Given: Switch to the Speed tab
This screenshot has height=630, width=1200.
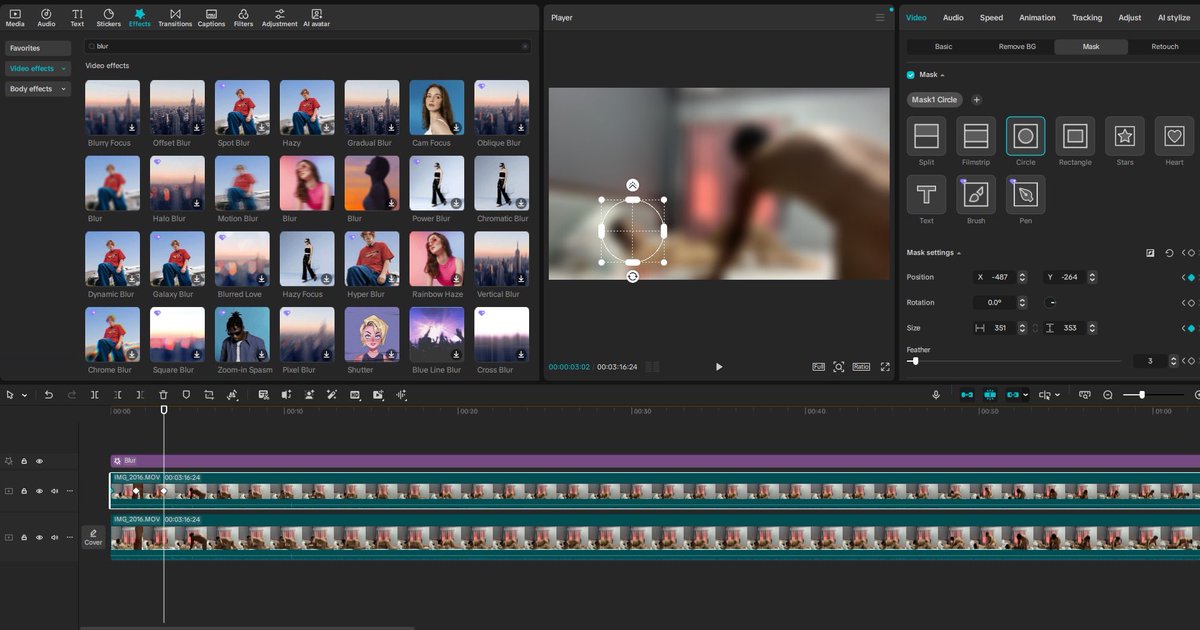Looking at the screenshot, I should [991, 17].
